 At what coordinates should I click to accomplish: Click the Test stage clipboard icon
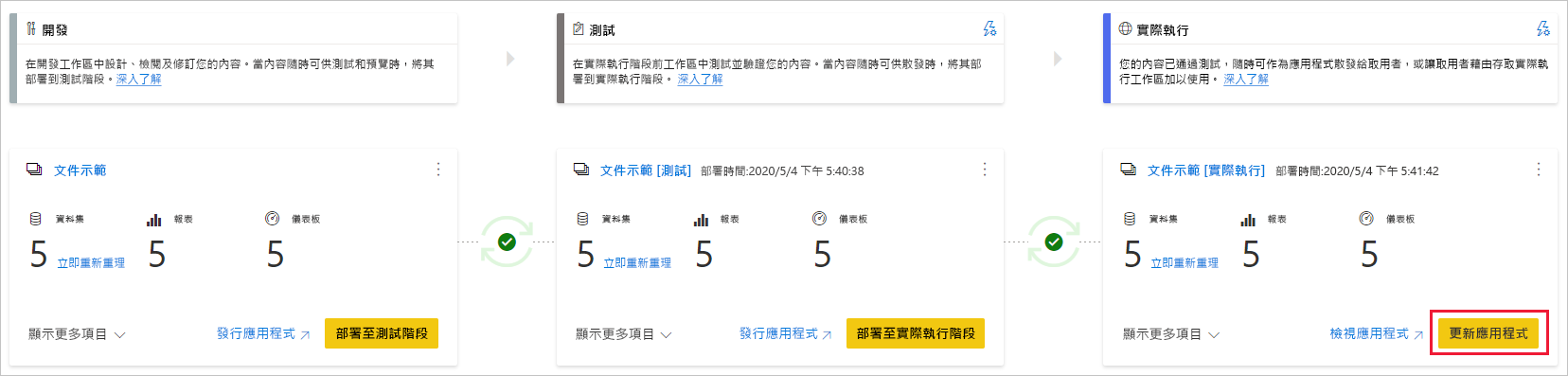[579, 29]
